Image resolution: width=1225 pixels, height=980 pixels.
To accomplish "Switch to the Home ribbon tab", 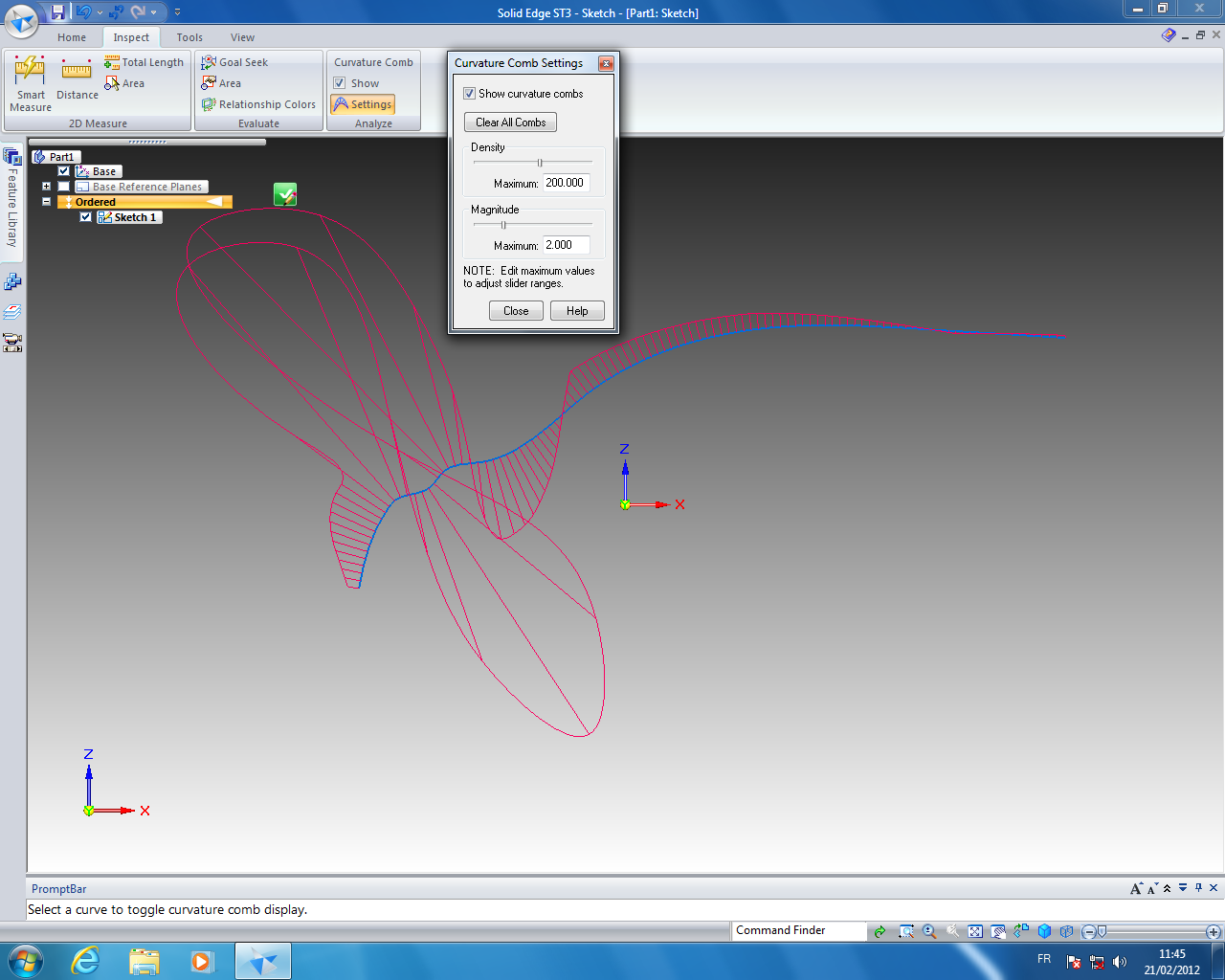I will click(72, 37).
